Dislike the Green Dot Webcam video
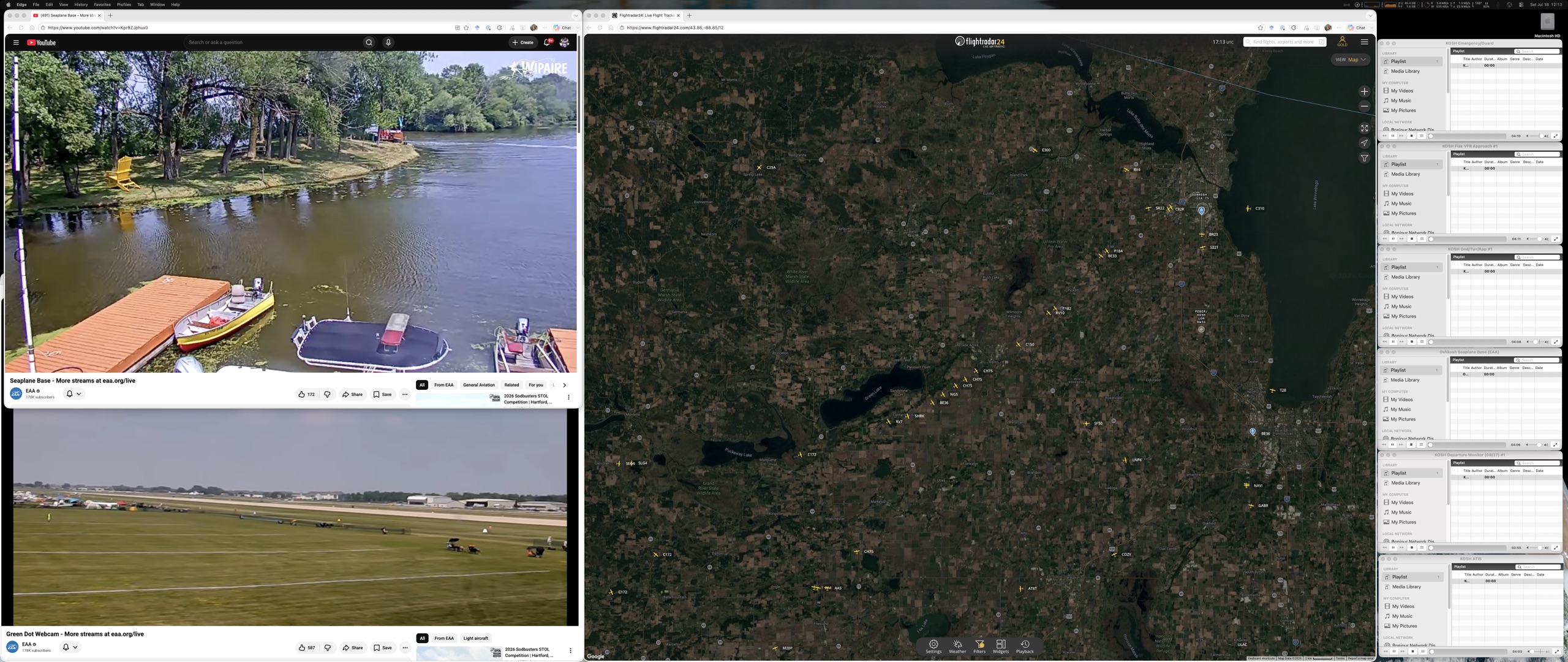 (328, 647)
